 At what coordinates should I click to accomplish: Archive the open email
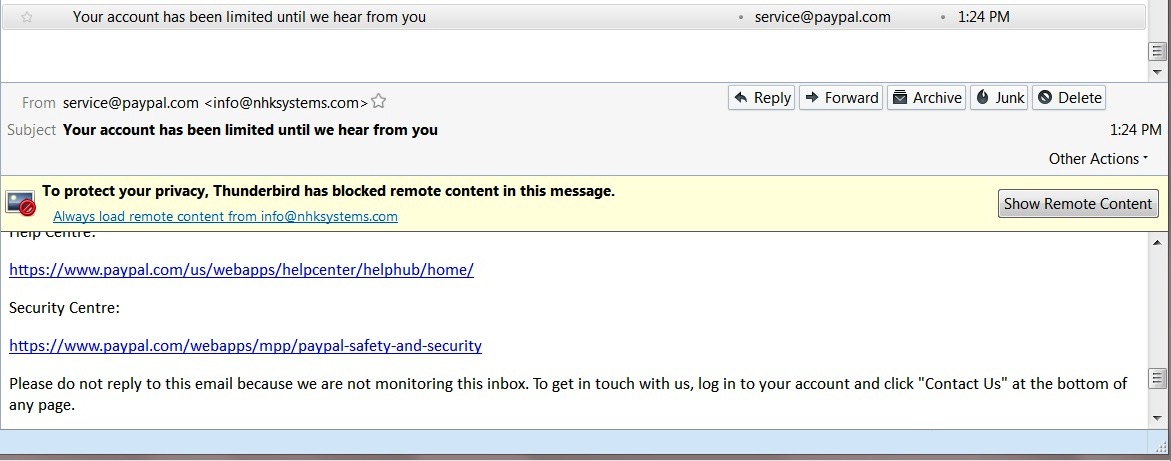[x=927, y=97]
